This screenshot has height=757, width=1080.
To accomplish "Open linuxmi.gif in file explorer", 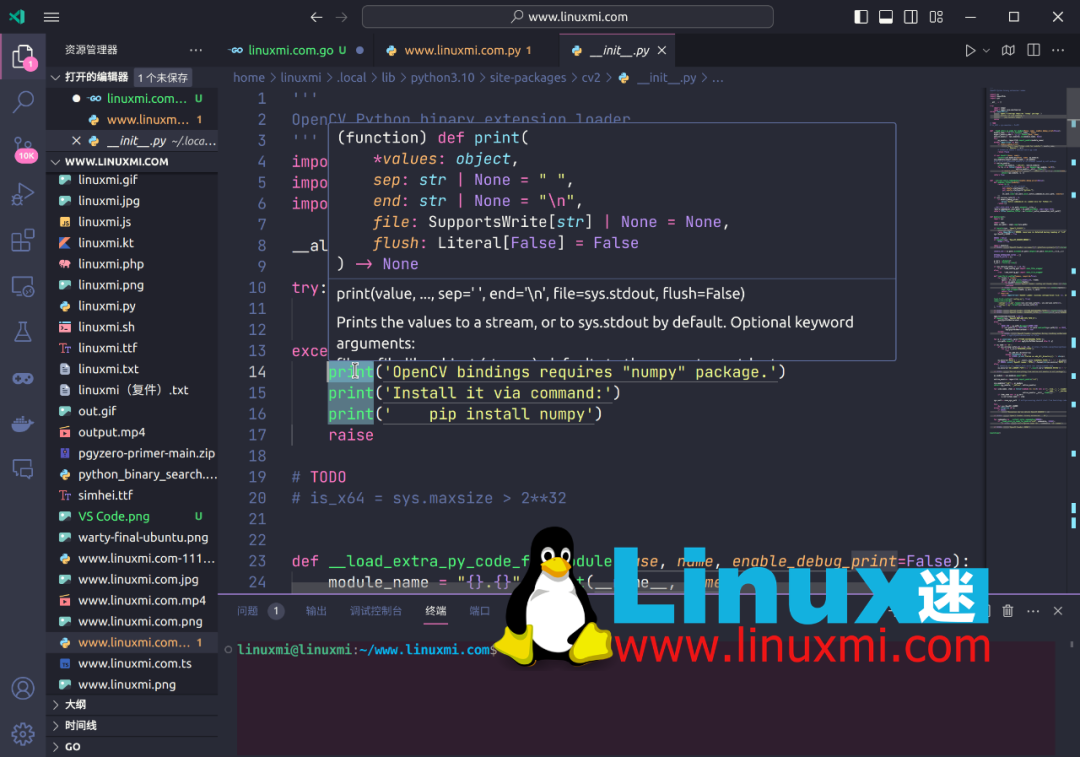I will [132, 180].
